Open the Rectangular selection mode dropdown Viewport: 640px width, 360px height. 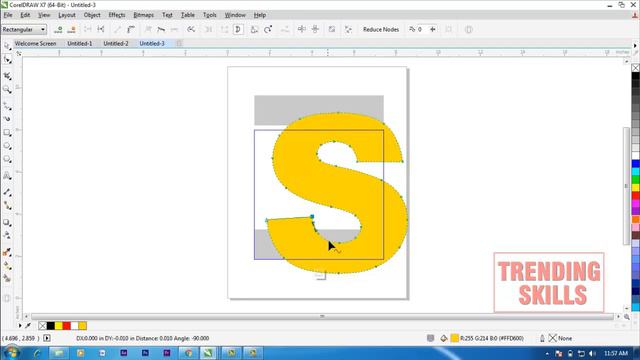tap(24, 29)
